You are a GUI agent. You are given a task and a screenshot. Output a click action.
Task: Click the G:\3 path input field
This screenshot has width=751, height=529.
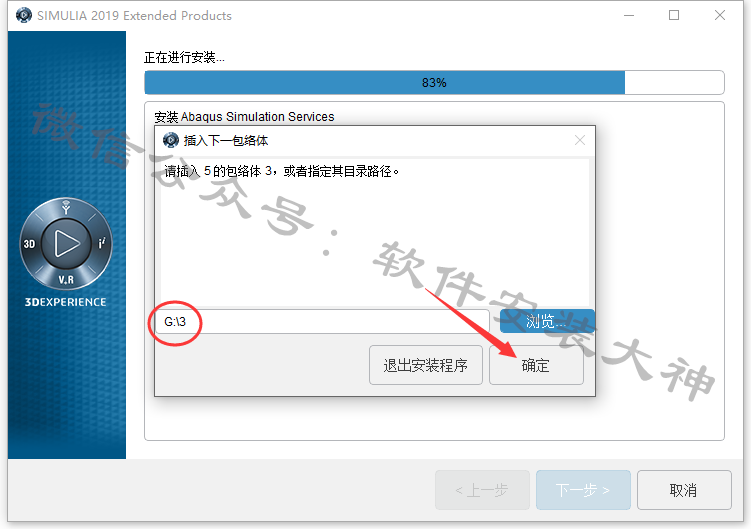click(322, 322)
